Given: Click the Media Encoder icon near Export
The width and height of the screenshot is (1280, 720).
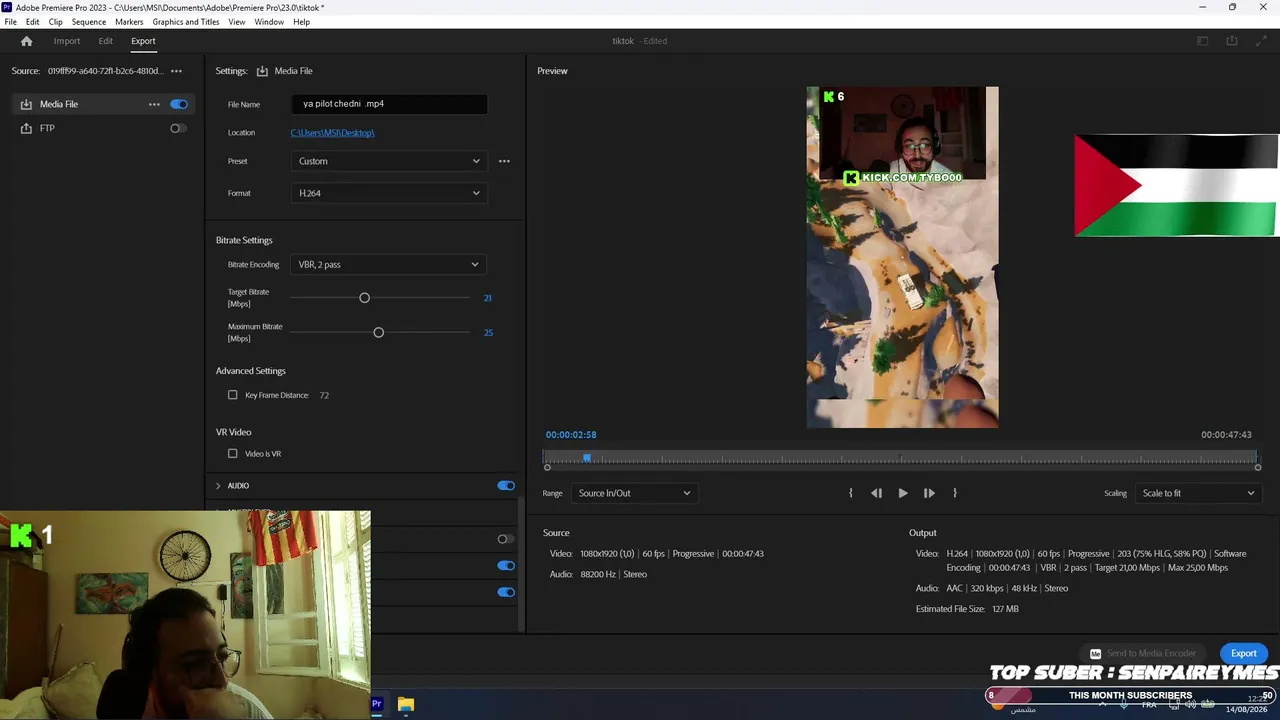Looking at the screenshot, I should [x=1095, y=654].
